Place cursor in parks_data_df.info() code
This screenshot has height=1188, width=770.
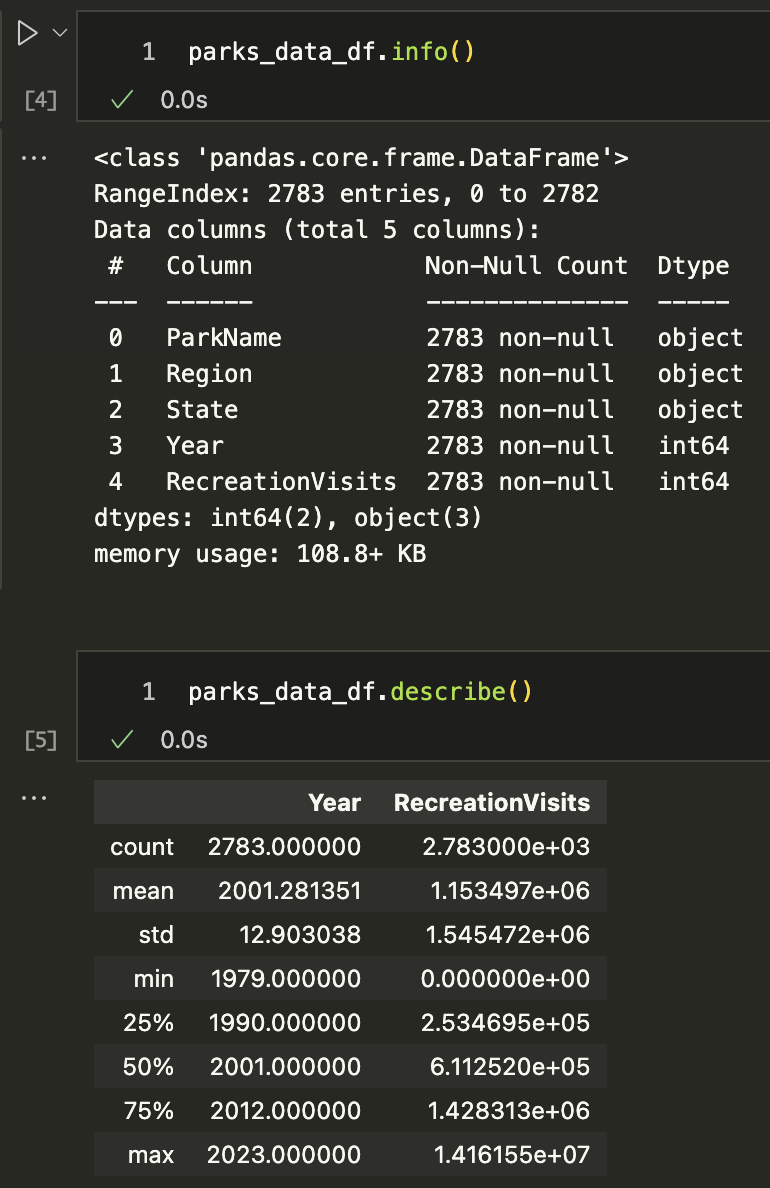(x=330, y=52)
